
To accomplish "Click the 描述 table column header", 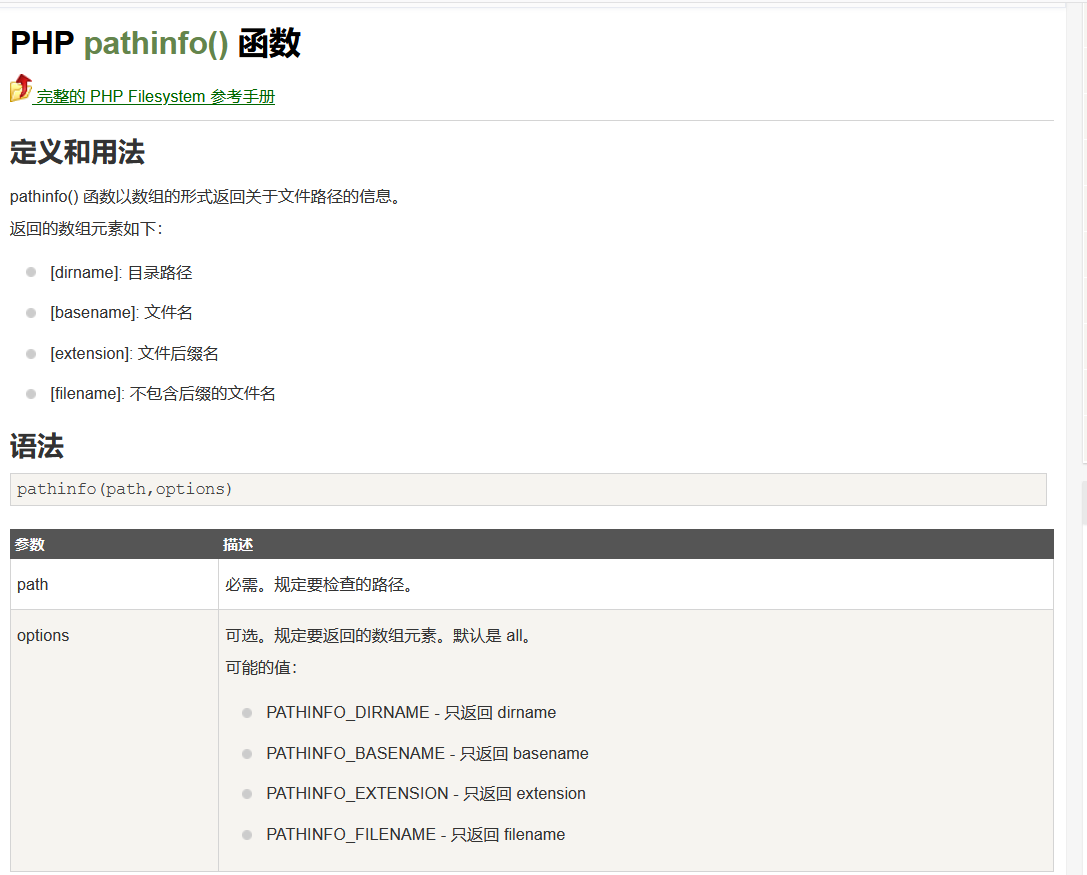I will [x=238, y=545].
